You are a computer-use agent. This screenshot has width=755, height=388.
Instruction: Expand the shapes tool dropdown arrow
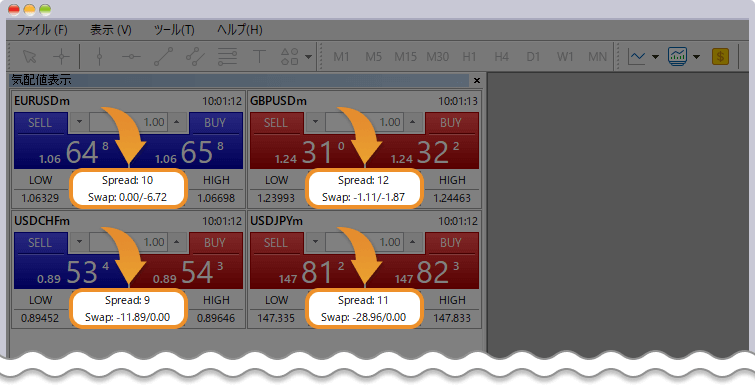(308, 57)
